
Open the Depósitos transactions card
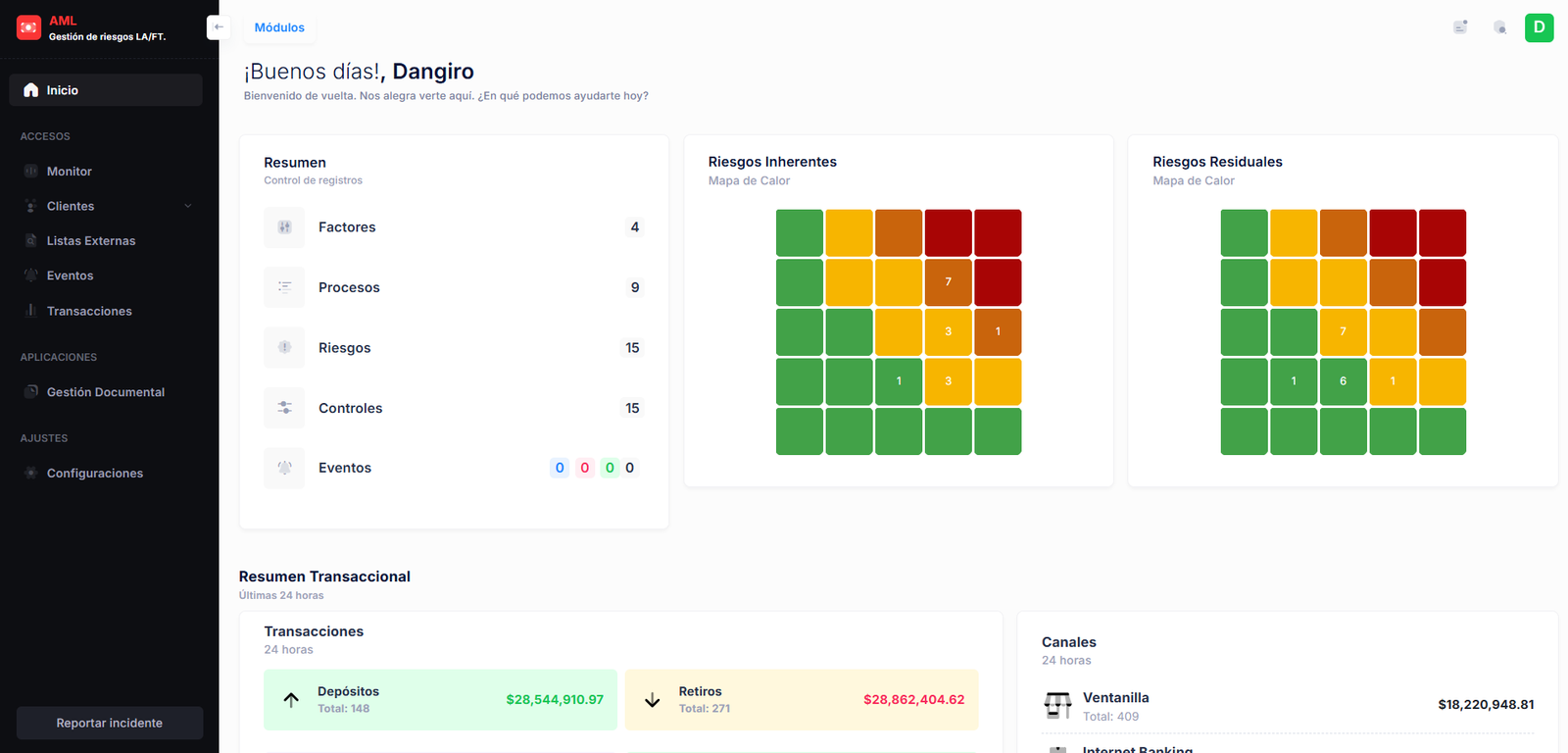point(440,700)
